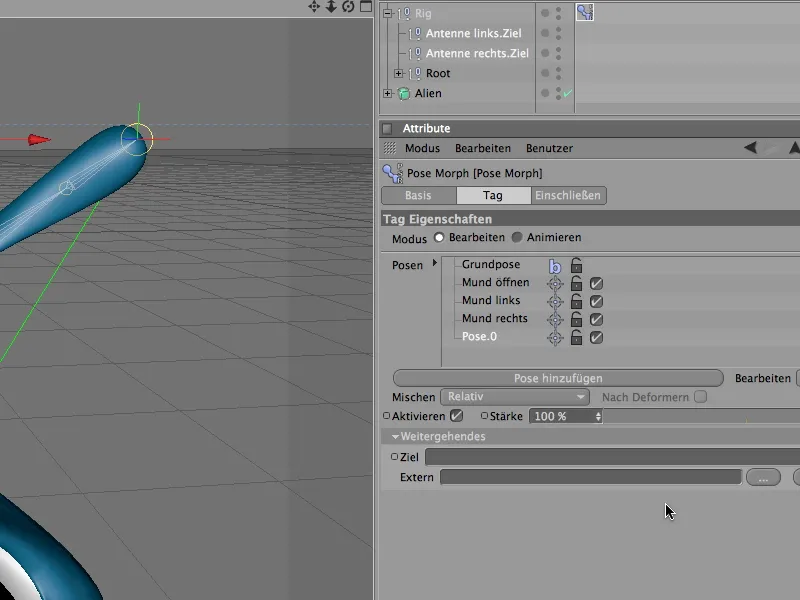800x600 pixels.
Task: Enable the checkbox beside Mund links
Action: click(x=596, y=301)
